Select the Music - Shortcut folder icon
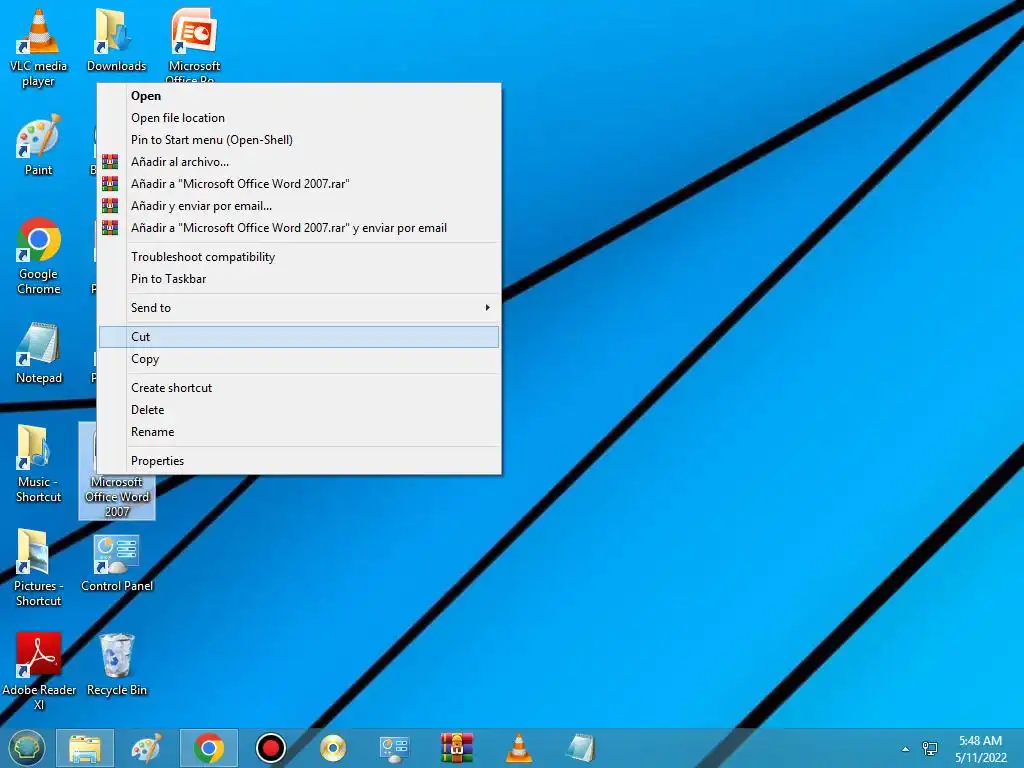The width and height of the screenshot is (1024, 768). coord(39,464)
